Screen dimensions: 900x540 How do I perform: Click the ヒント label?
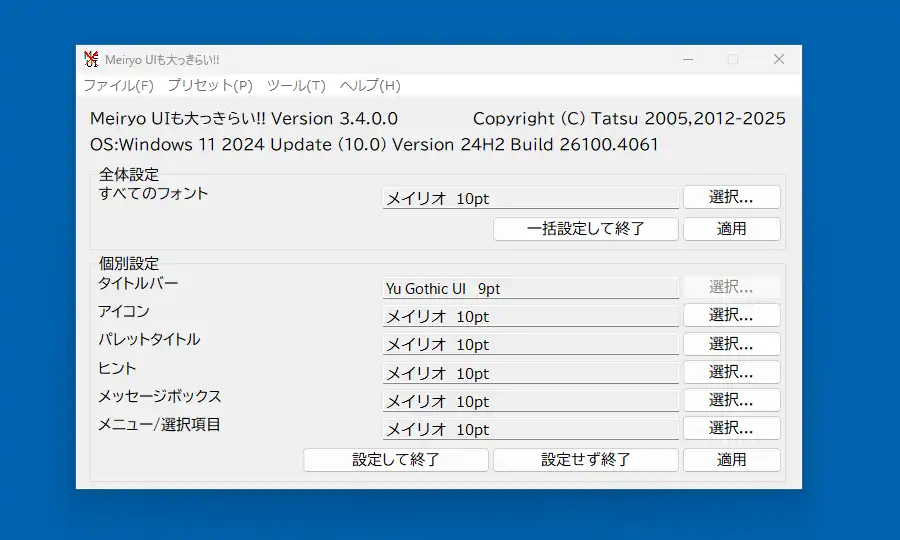point(117,368)
